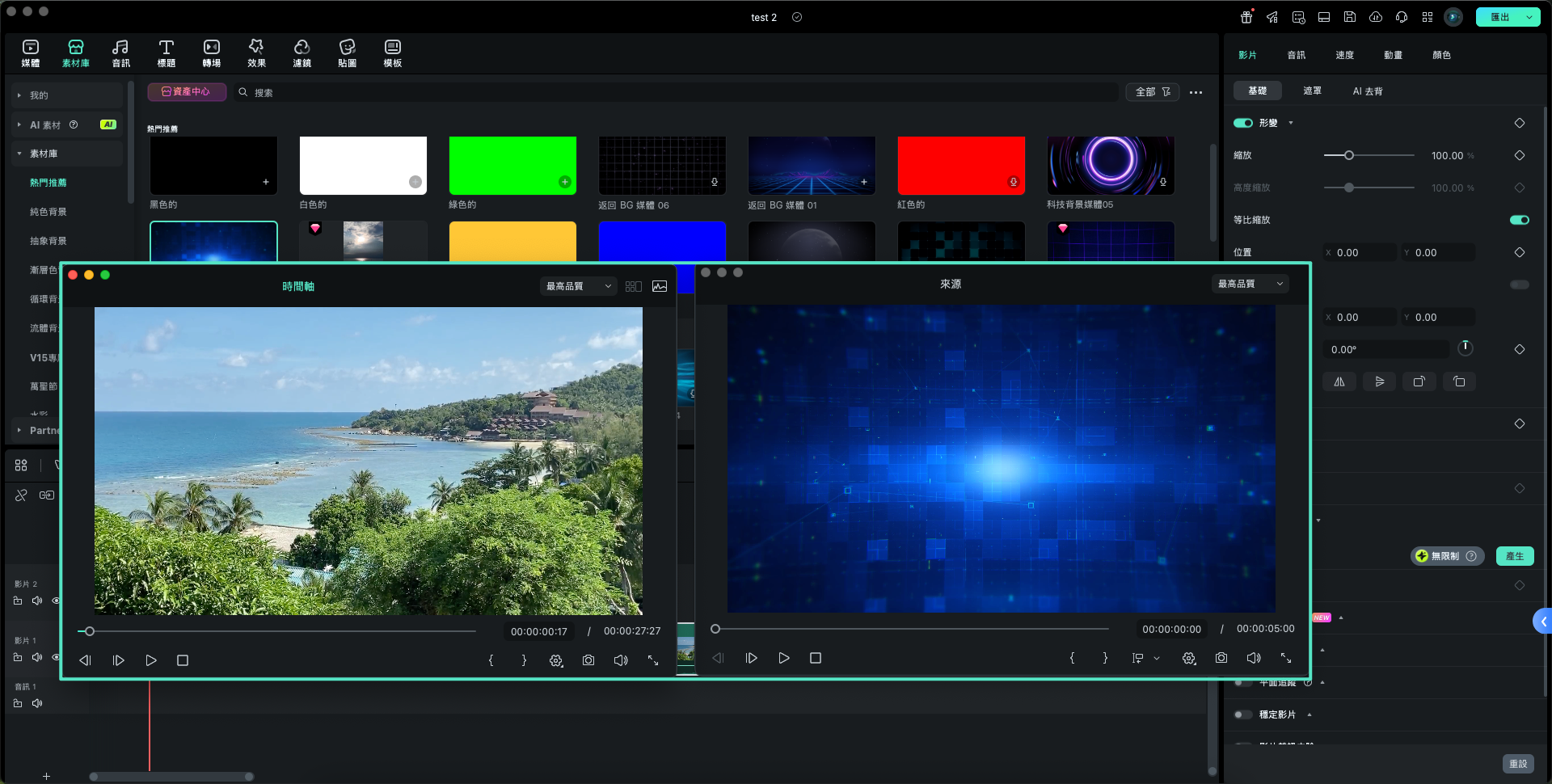The width and height of the screenshot is (1552, 784).
Task: Select the AI 去背 tab
Action: tap(1367, 91)
